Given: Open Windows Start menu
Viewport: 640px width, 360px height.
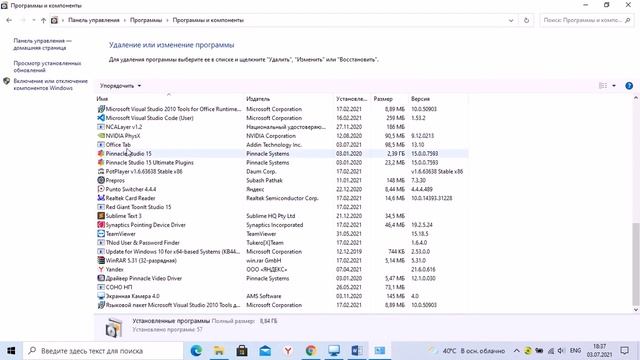Looking at the screenshot, I should coord(11,351).
